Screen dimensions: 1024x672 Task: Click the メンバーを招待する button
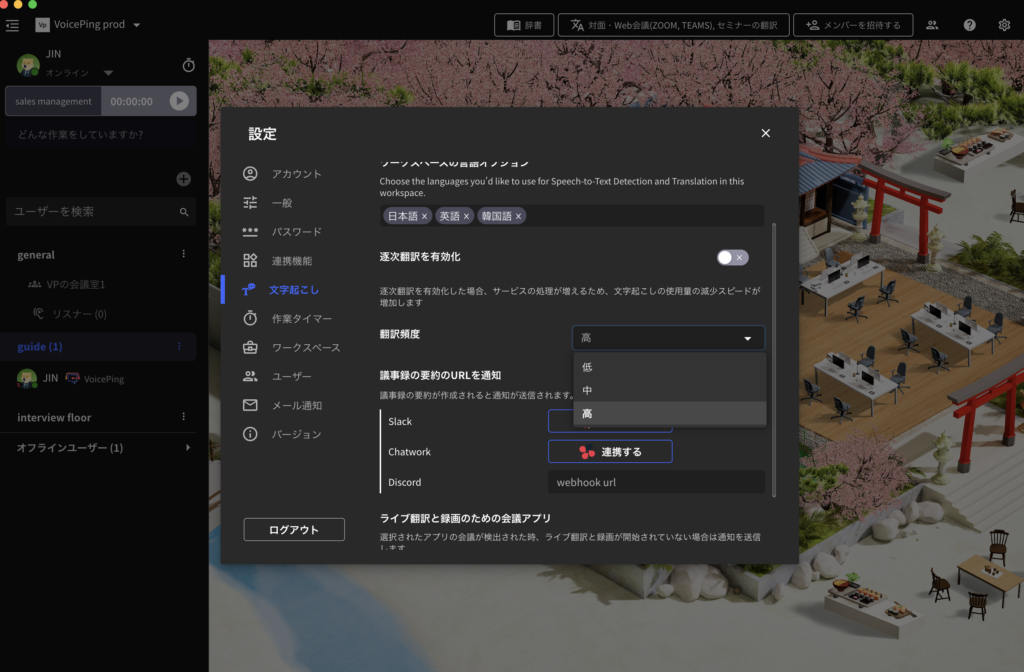tap(853, 25)
